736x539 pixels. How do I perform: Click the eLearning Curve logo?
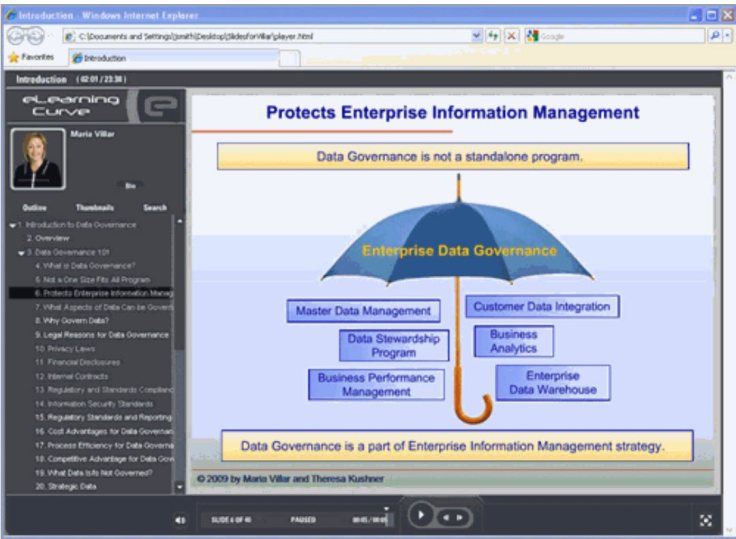tap(96, 106)
